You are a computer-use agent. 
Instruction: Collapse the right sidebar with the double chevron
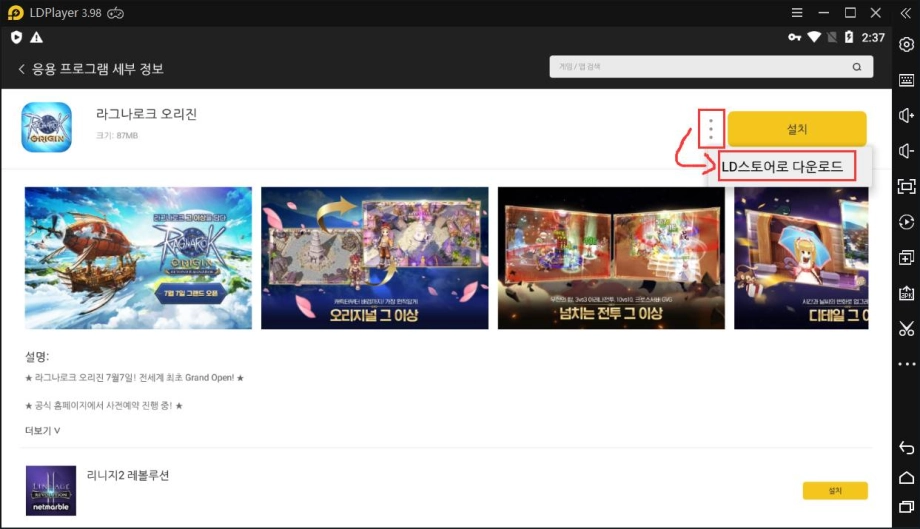[x=906, y=13]
